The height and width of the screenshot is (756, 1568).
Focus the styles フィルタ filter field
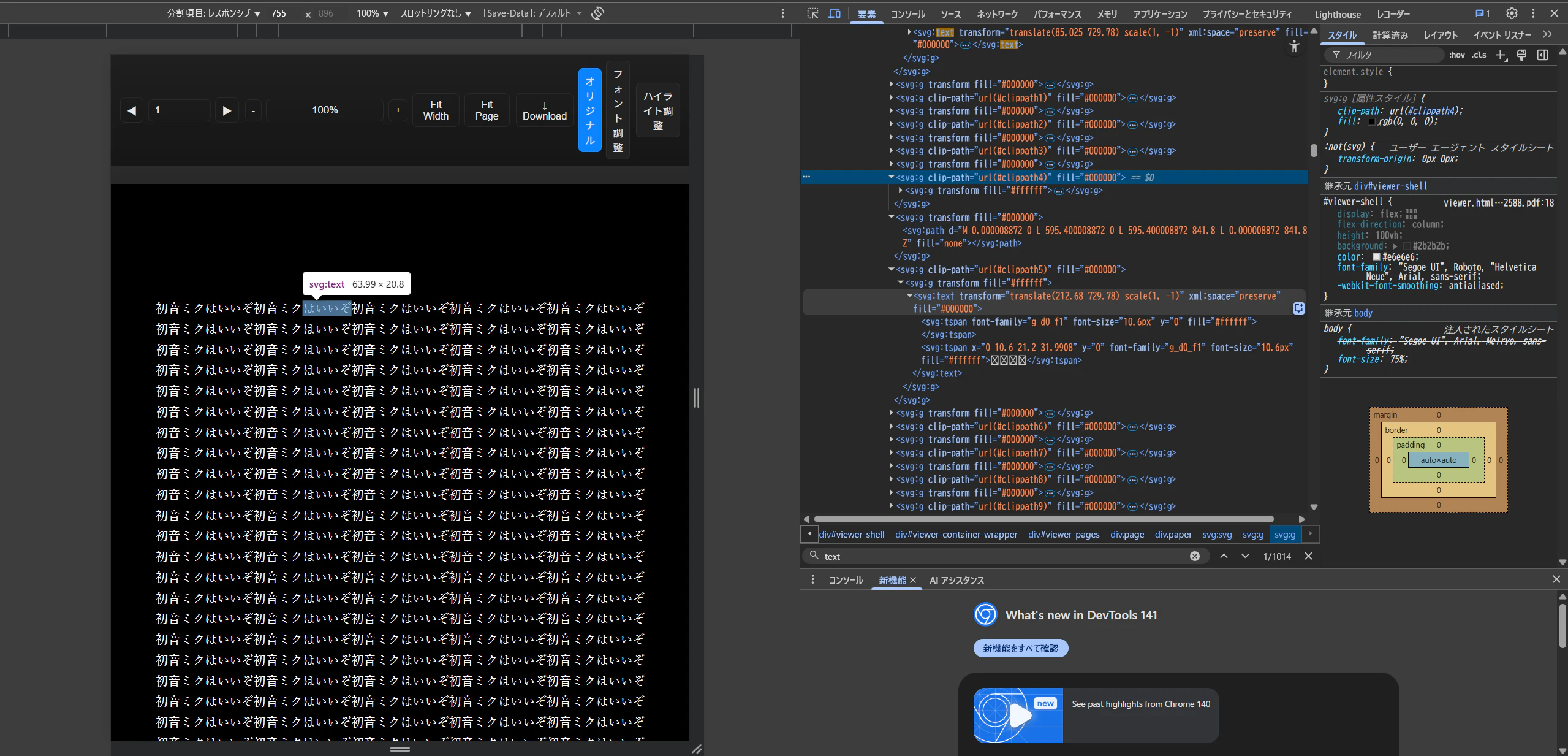pos(1386,55)
